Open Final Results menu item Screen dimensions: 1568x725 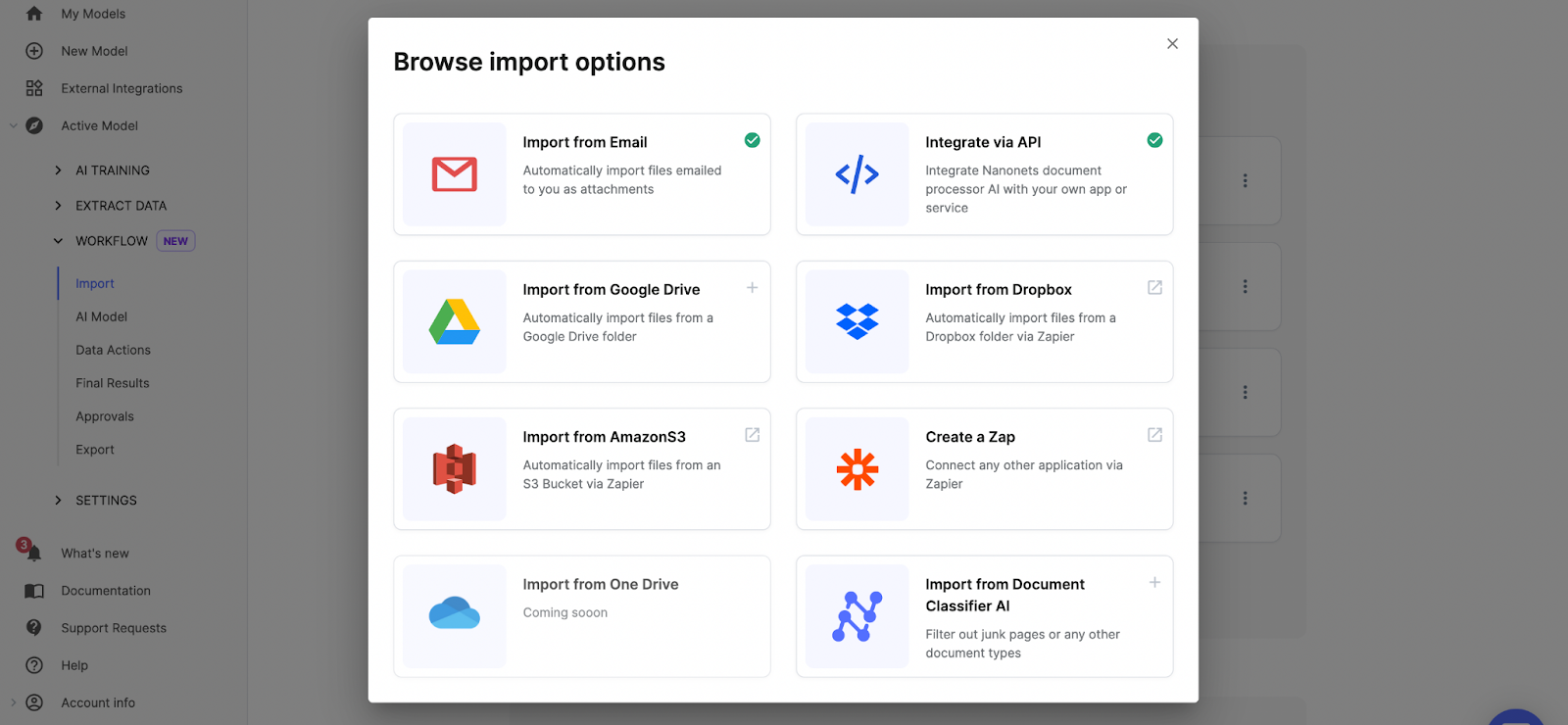(x=113, y=383)
